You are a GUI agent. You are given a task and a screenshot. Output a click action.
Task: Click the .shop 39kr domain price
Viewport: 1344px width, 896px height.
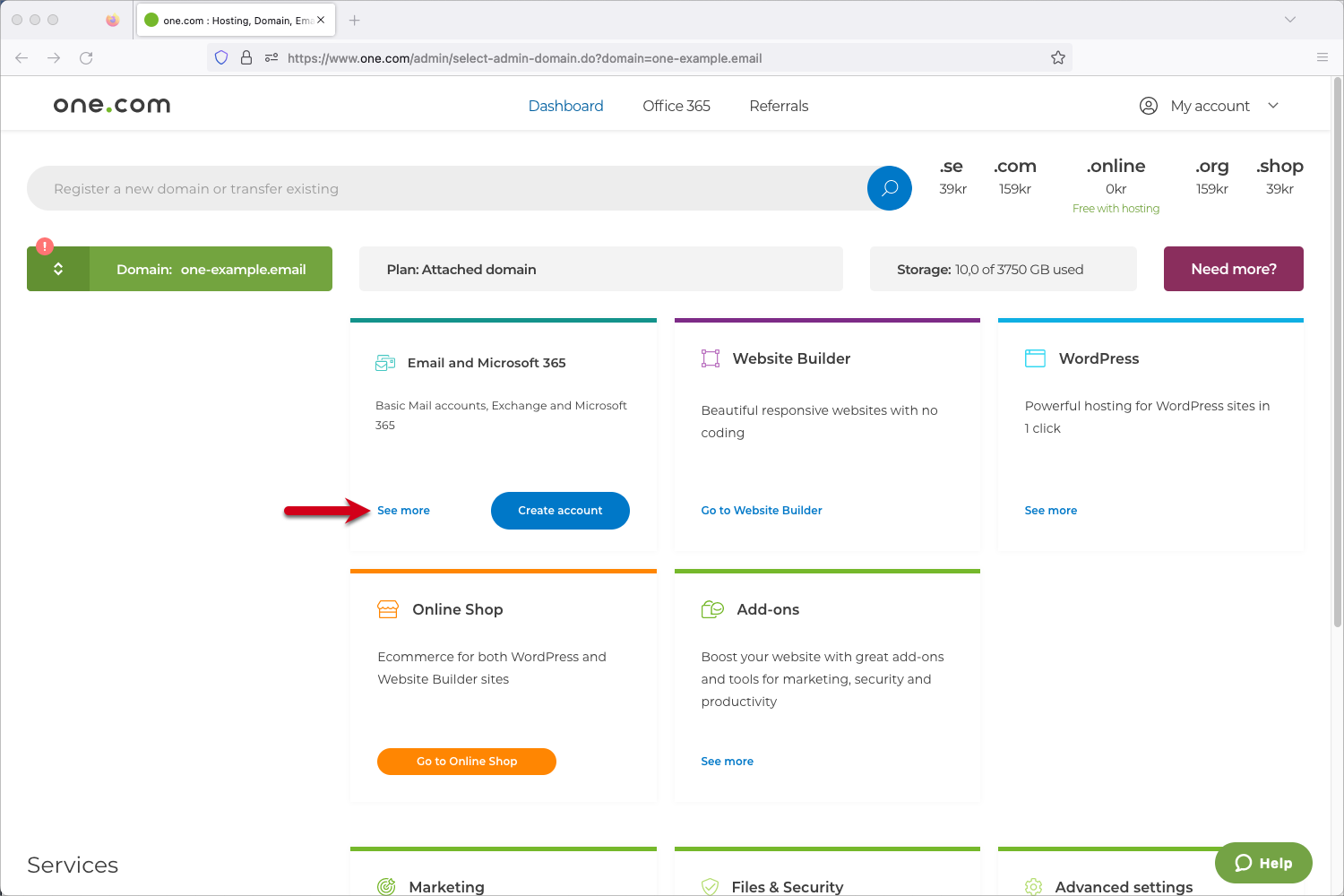pos(1279,177)
